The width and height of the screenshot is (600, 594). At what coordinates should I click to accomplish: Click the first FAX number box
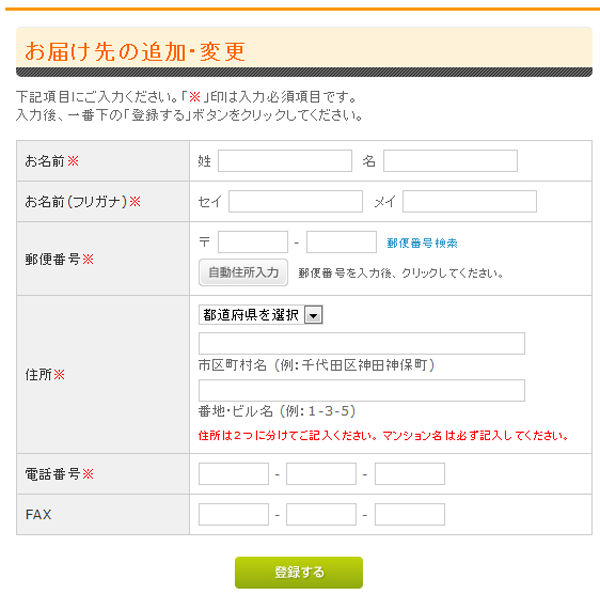tap(234, 514)
